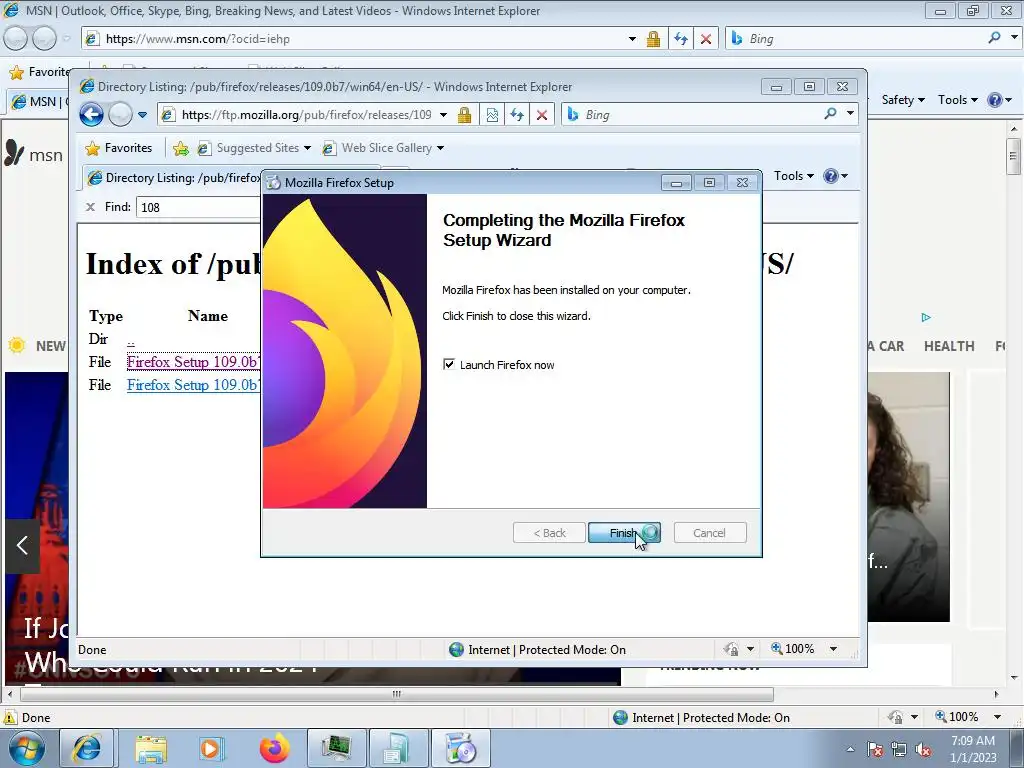This screenshot has width=1024, height=768.
Task: Click search magnifier in MSN window
Action: coord(995,38)
